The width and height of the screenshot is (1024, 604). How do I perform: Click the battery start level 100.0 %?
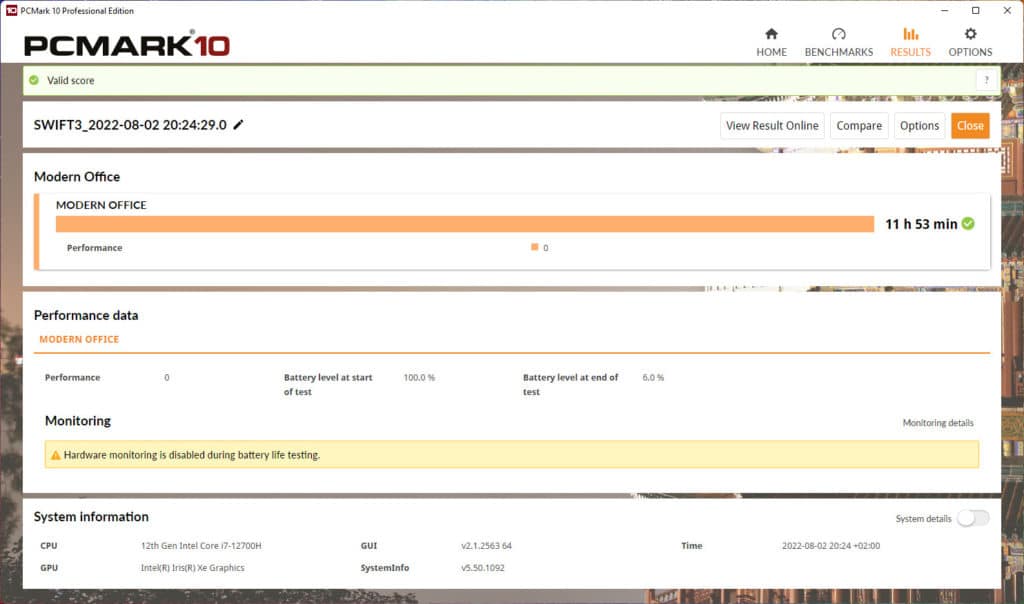click(x=419, y=377)
